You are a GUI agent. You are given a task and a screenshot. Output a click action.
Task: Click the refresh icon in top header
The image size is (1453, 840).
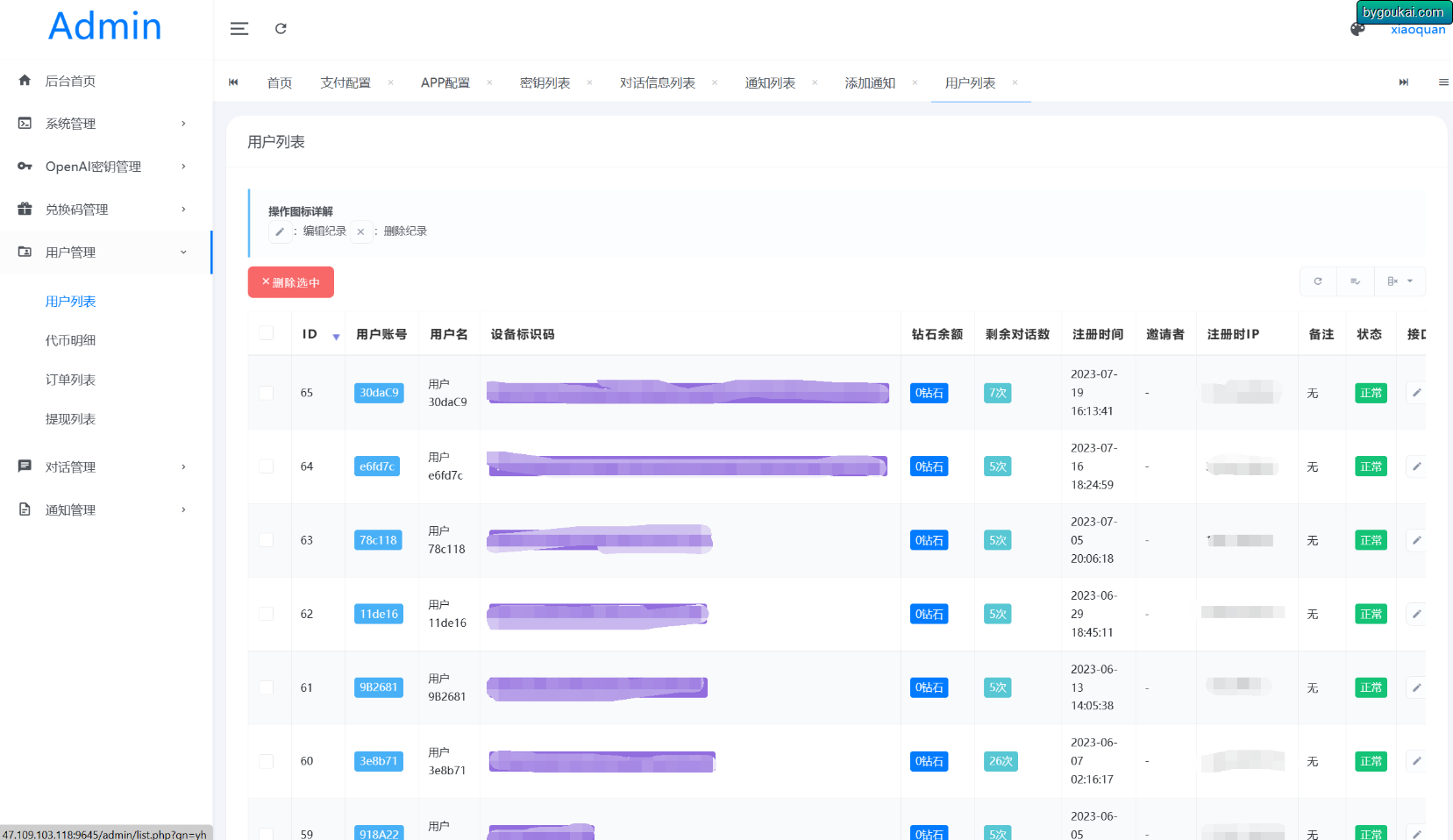(281, 29)
